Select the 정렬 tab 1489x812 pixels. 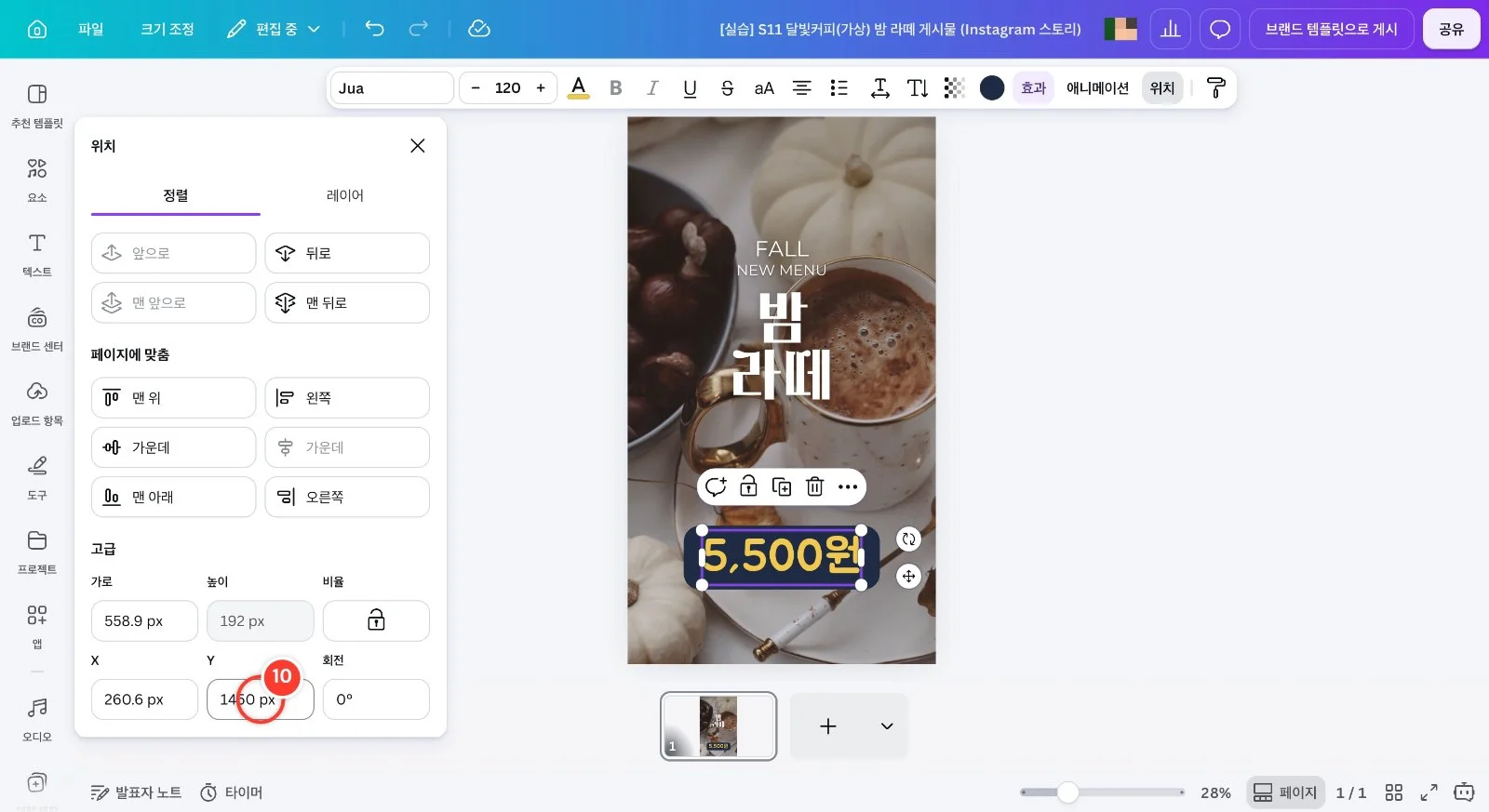pos(176,195)
